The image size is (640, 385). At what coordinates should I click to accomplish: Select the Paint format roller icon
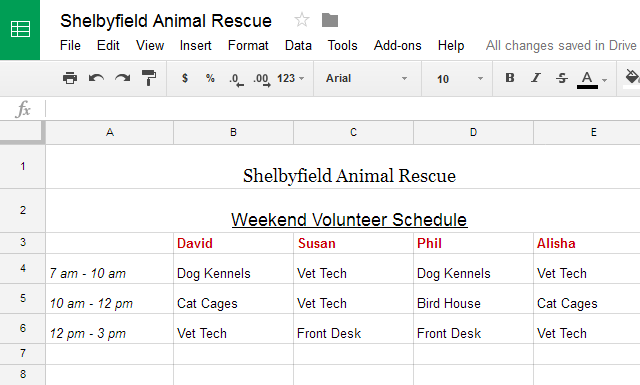pos(149,78)
